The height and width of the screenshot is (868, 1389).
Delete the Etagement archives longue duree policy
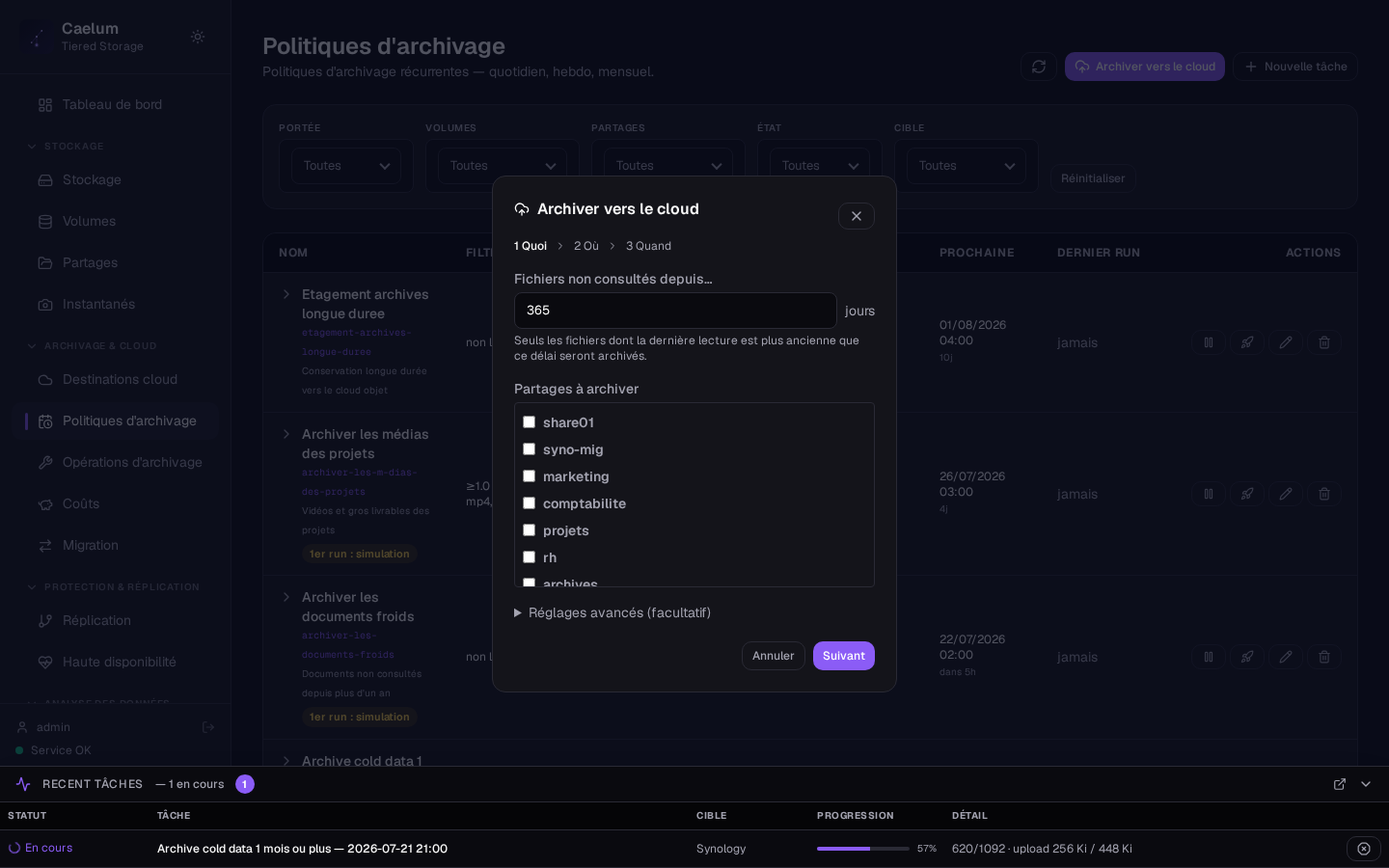coord(1324,342)
